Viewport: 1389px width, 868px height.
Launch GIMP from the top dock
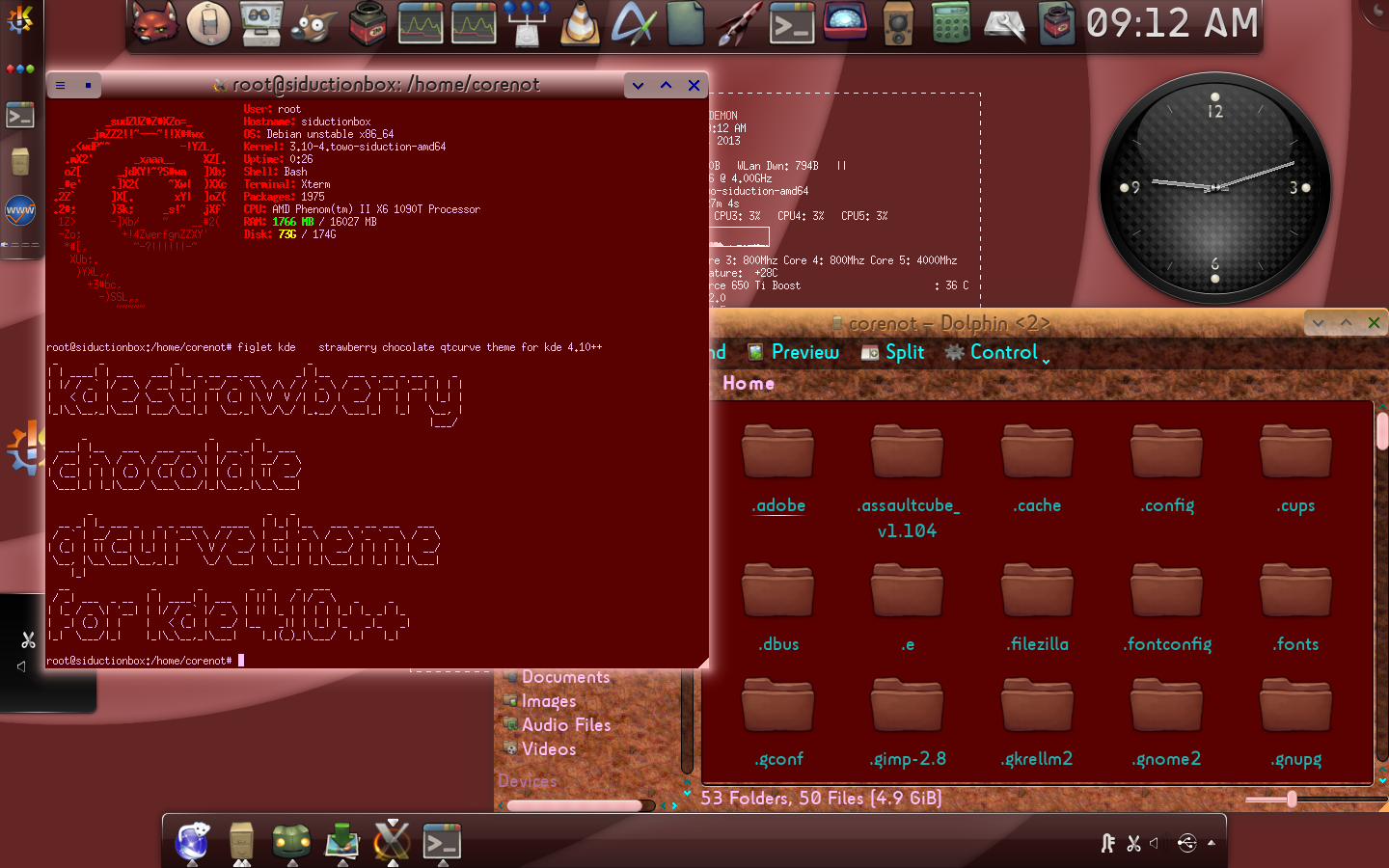(x=313, y=24)
